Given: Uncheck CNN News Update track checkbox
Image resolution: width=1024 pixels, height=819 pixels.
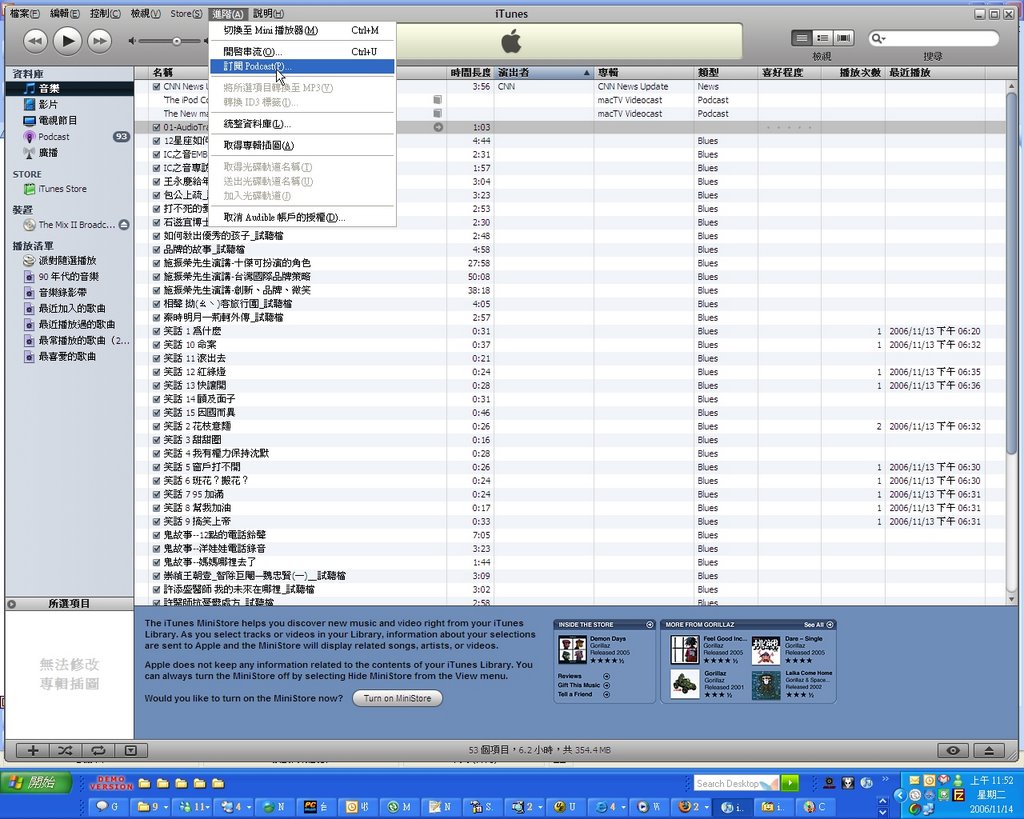Looking at the screenshot, I should (x=157, y=86).
